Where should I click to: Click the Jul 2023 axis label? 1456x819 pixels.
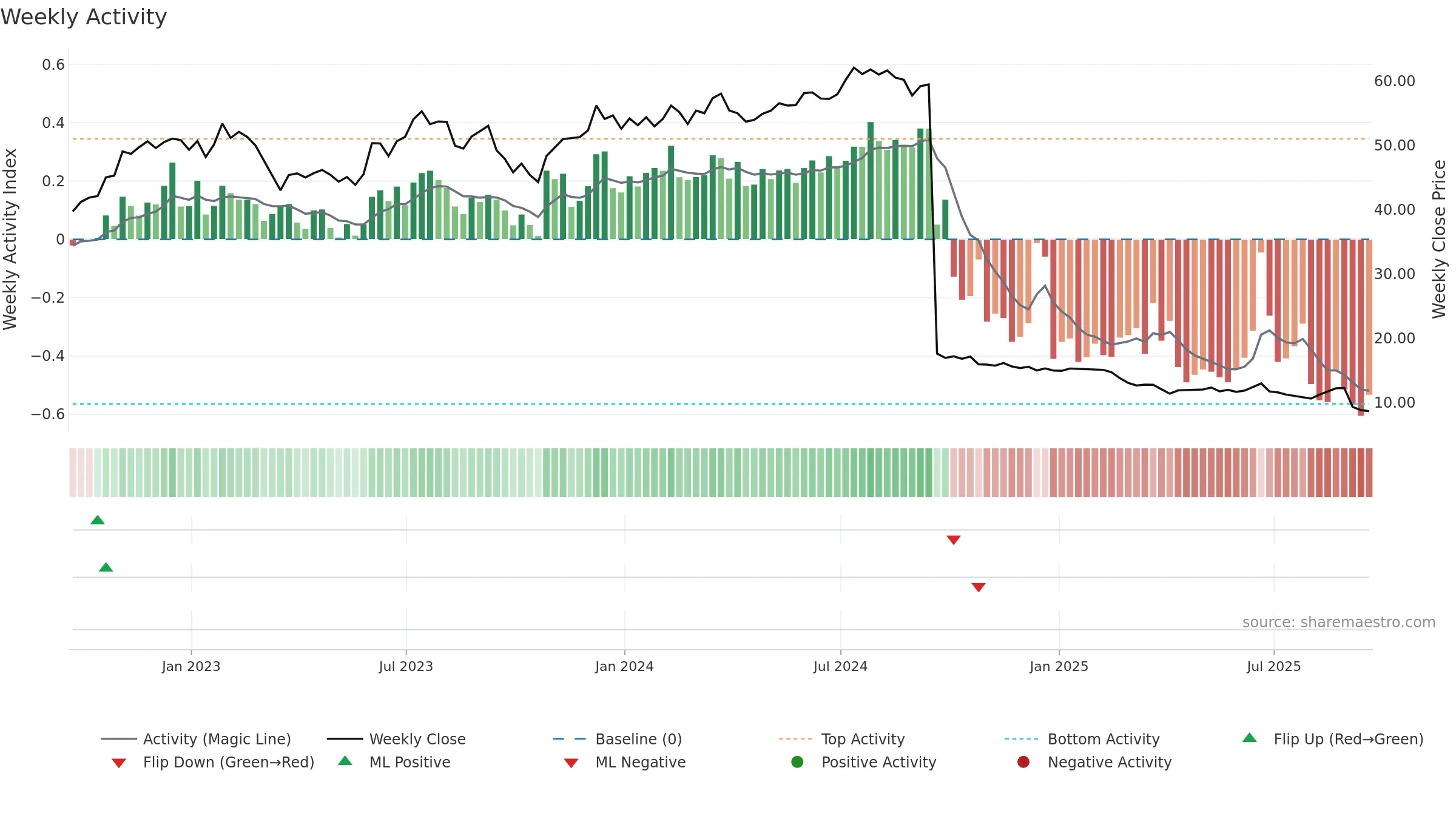[x=406, y=667]
